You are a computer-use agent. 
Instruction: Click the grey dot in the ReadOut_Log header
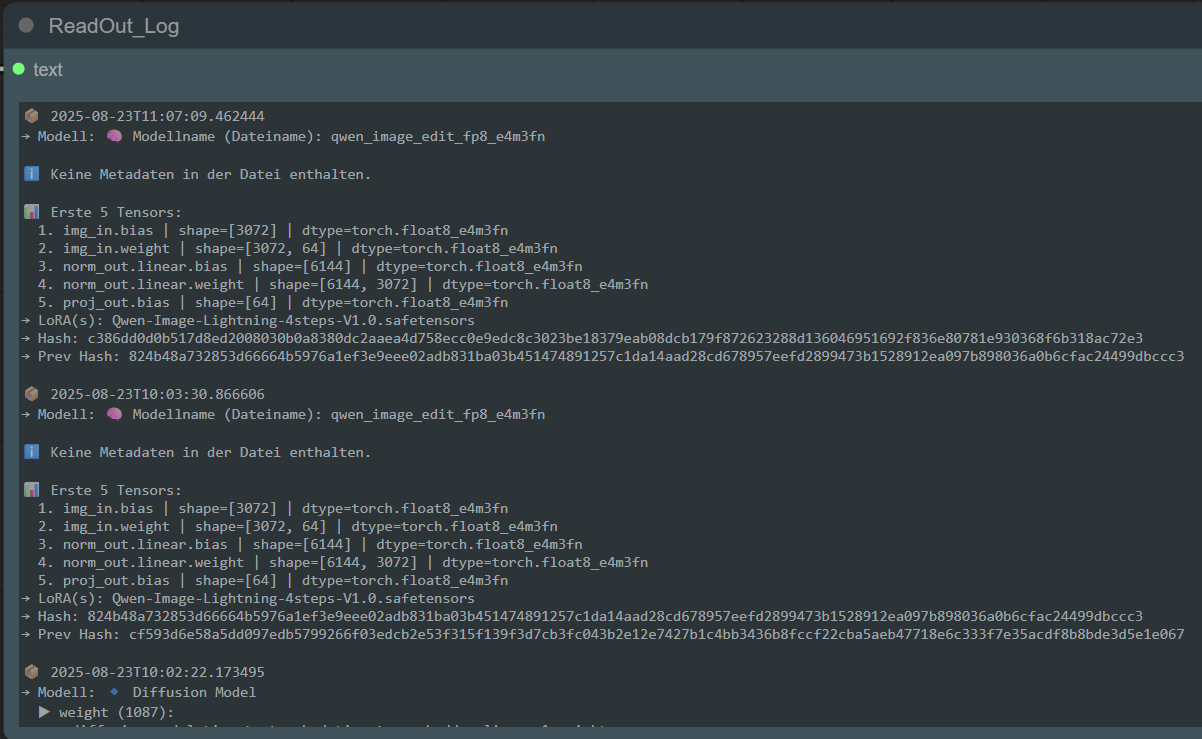point(26,25)
